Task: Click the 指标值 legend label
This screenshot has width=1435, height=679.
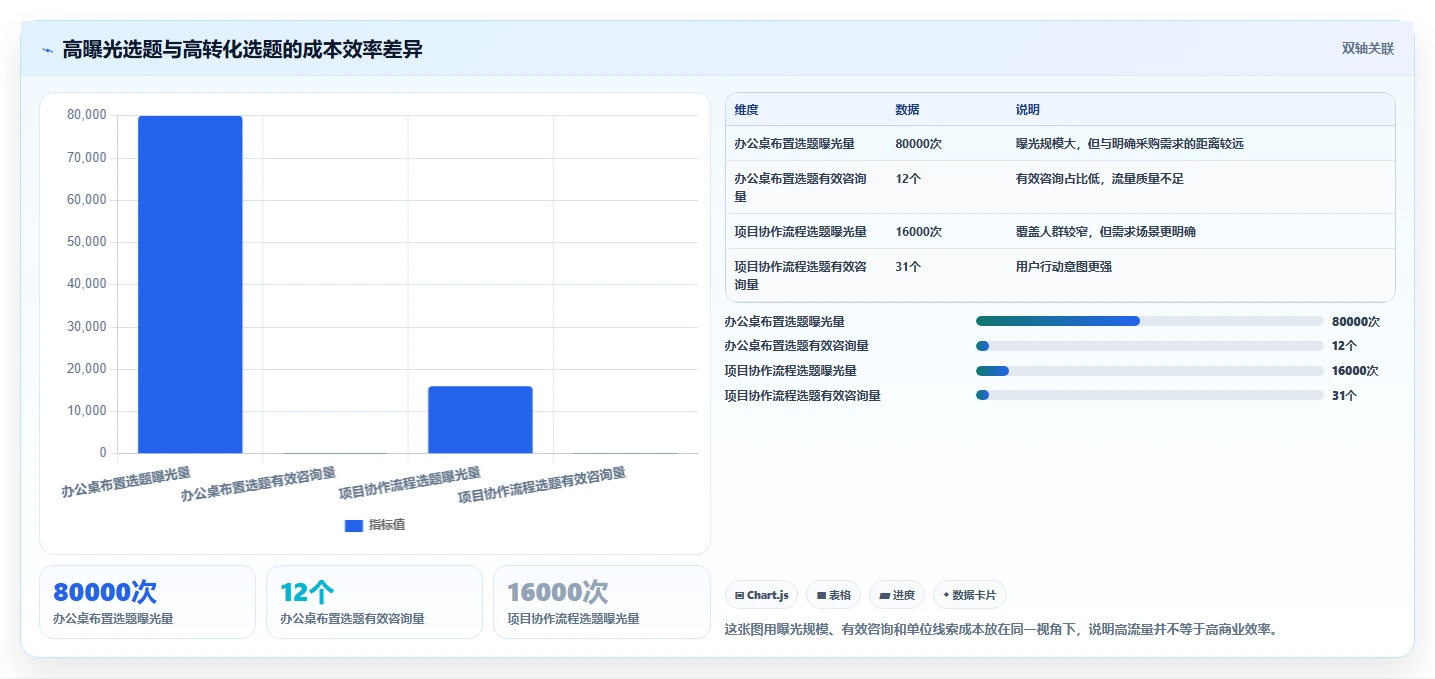Action: (387, 526)
